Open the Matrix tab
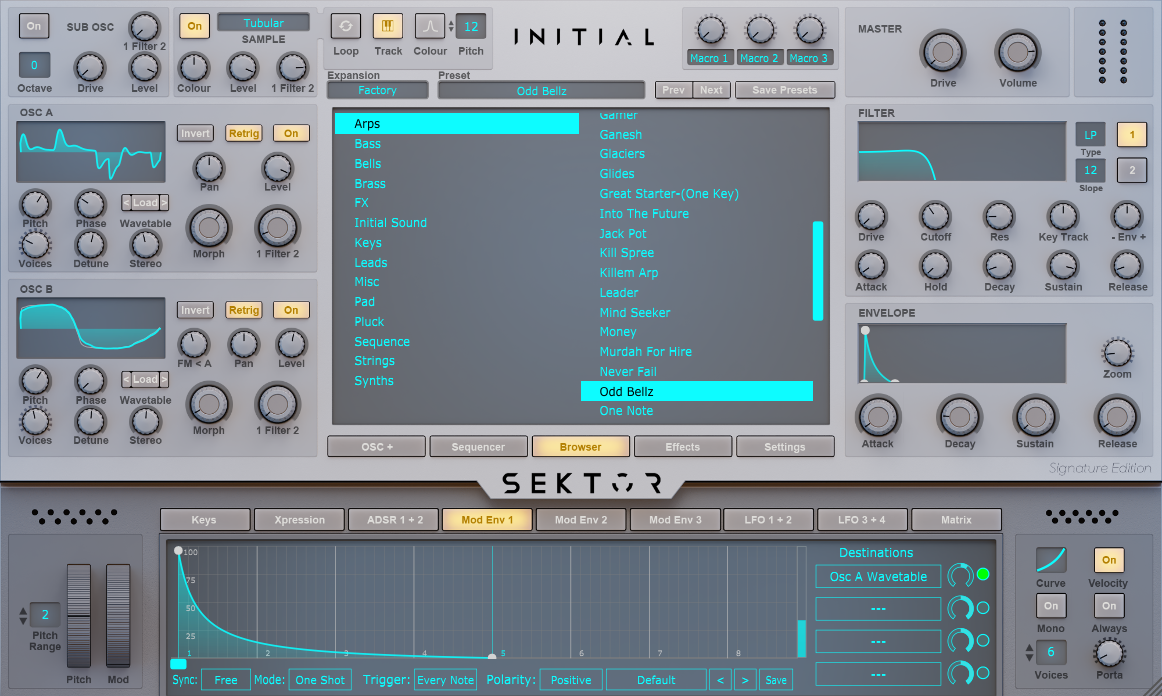1162x696 pixels. 956,520
